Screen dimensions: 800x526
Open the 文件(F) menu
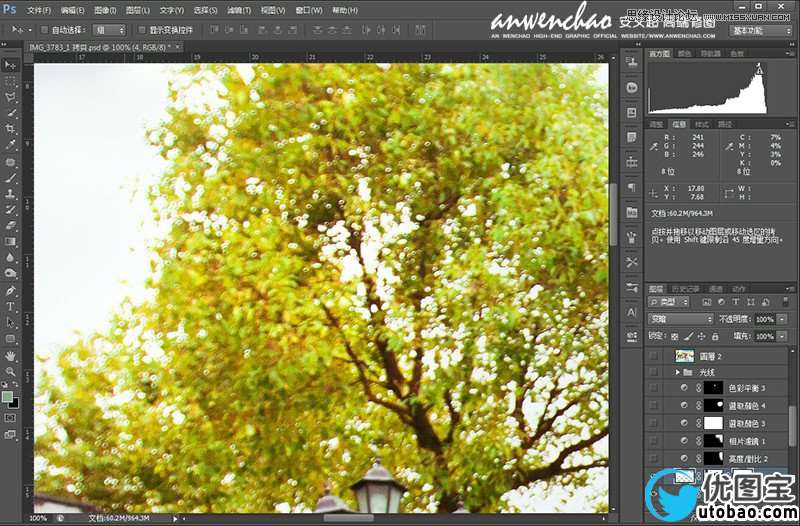point(39,10)
